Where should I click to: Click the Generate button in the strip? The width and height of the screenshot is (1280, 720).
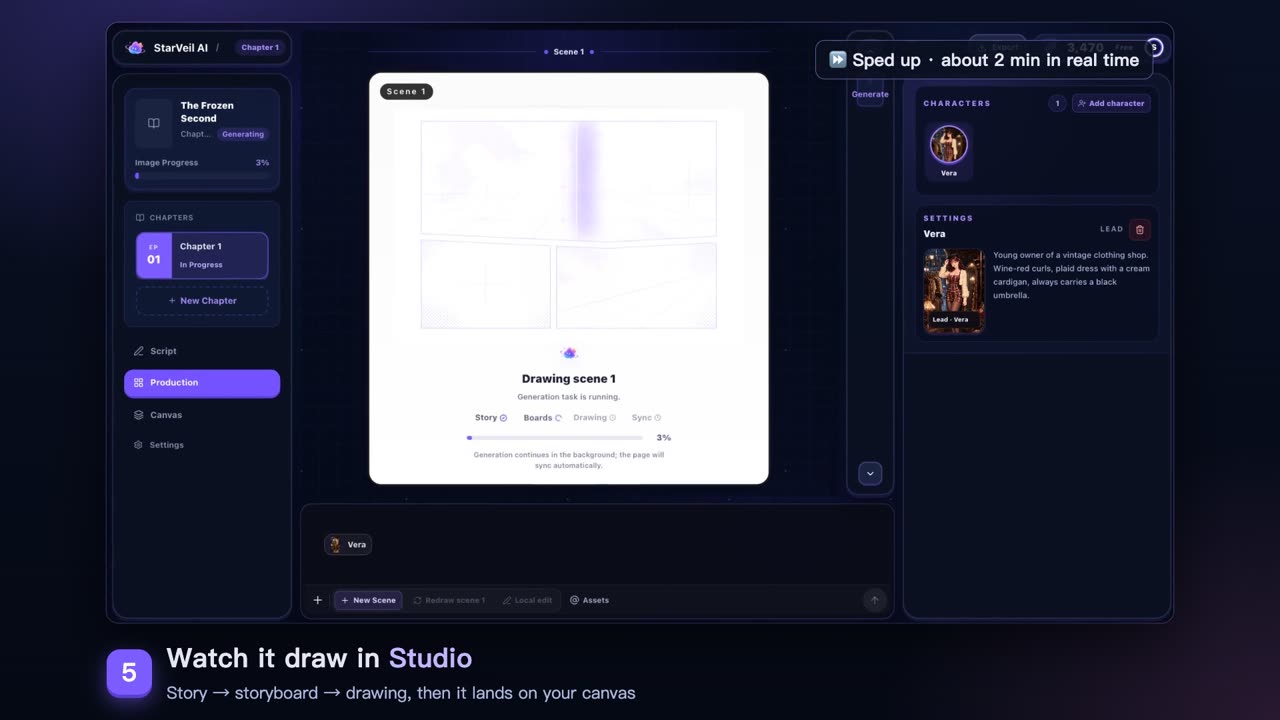pyautogui.click(x=870, y=94)
